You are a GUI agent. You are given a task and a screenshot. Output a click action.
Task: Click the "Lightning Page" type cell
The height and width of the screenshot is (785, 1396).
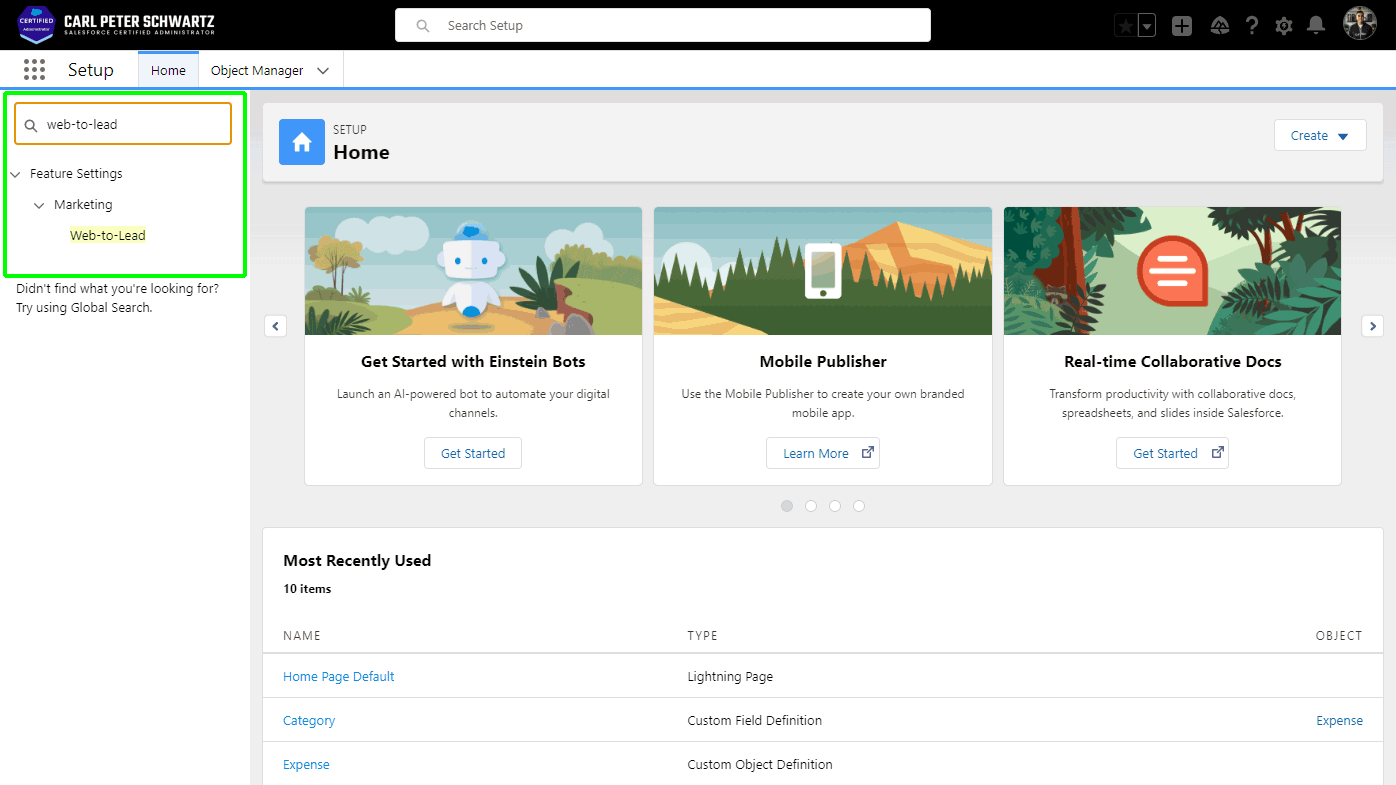(x=730, y=677)
